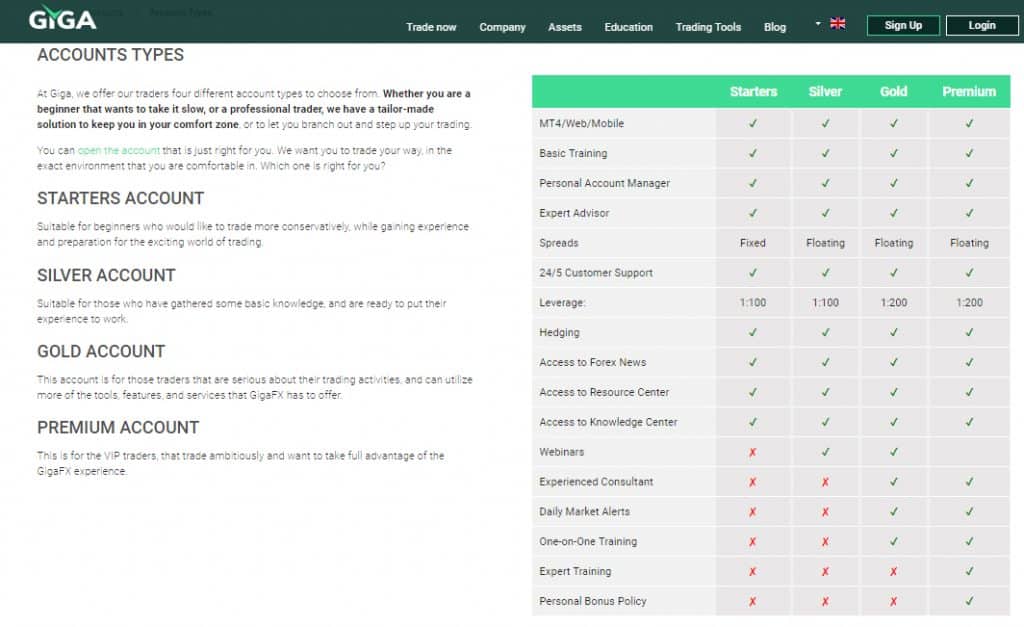Click the 'Hedging' row label
The width and height of the screenshot is (1024, 627).
(559, 332)
